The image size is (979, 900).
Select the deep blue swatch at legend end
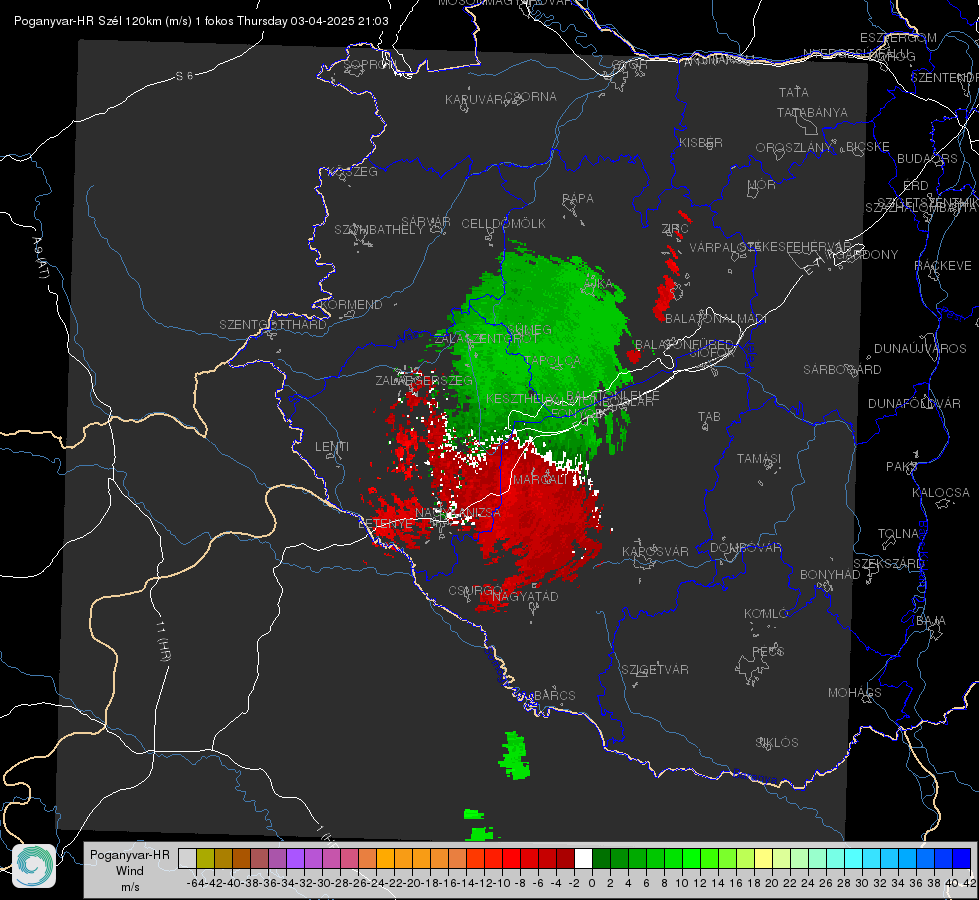pyautogui.click(x=962, y=858)
